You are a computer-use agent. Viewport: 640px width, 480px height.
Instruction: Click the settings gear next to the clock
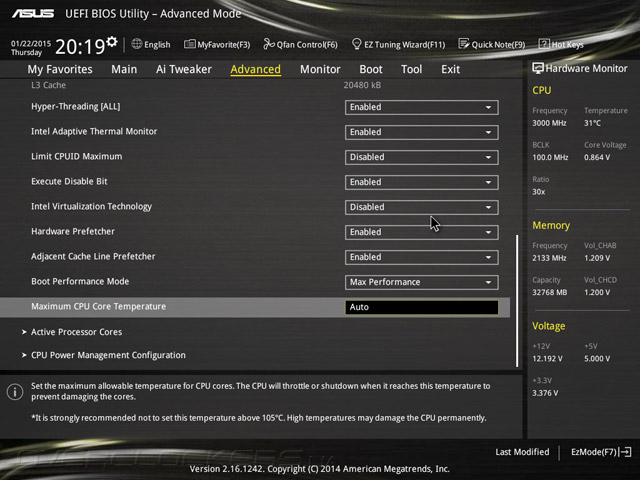(x=112, y=42)
